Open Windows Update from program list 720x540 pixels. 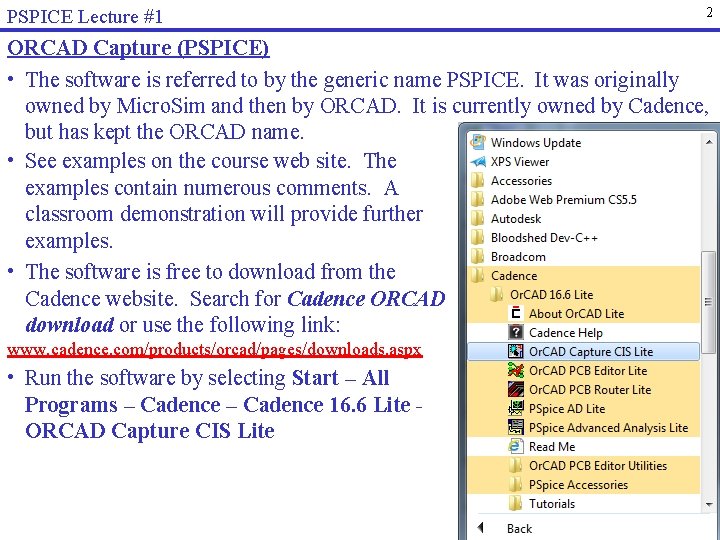[584, 142]
